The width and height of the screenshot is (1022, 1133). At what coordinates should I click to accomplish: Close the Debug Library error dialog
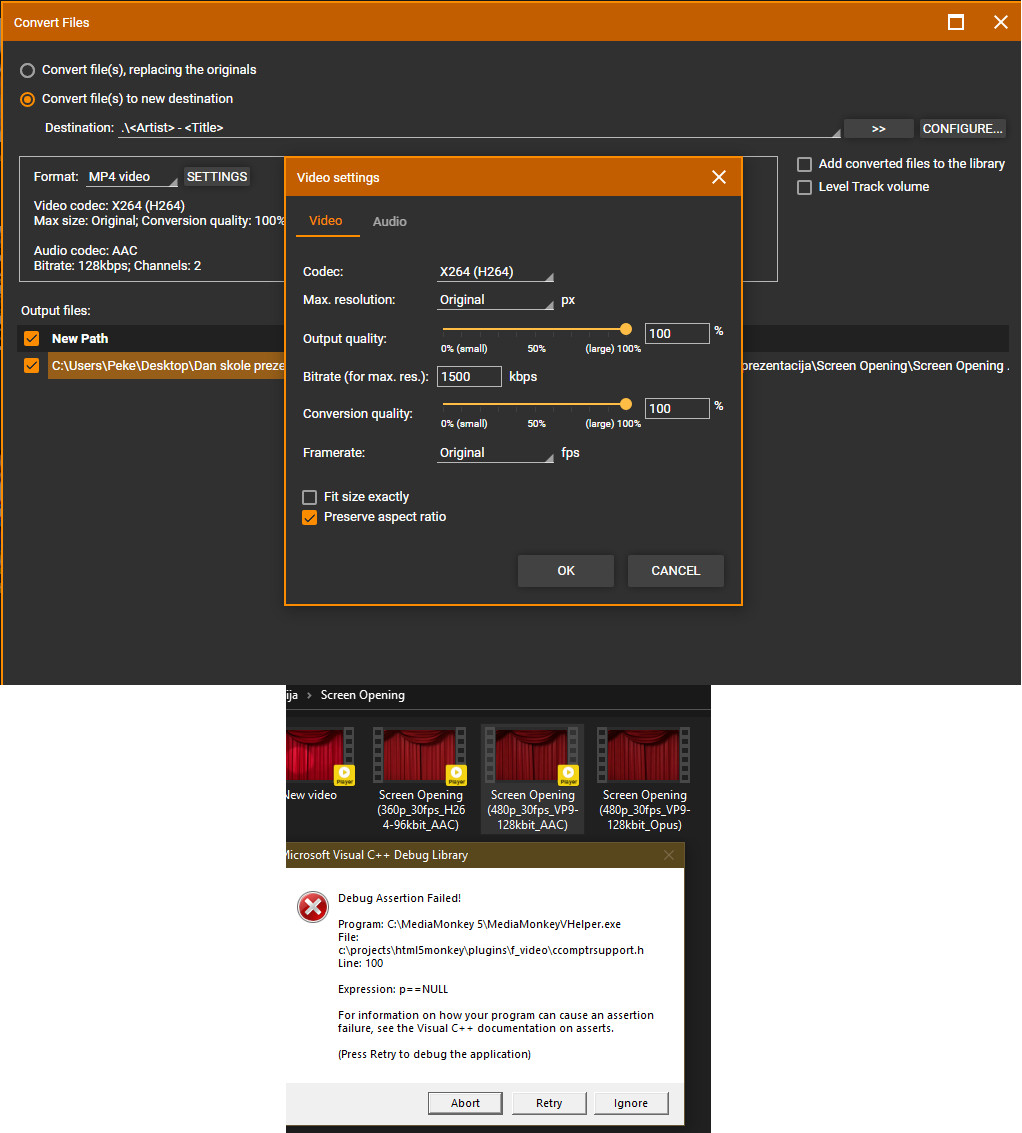[669, 855]
